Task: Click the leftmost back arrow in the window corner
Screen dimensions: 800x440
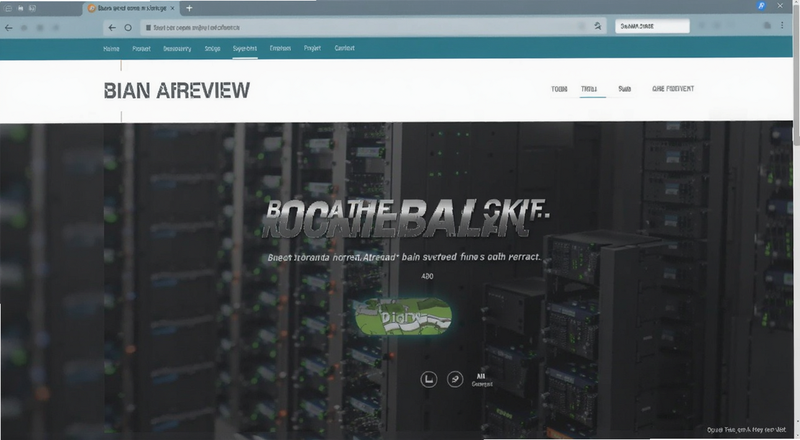Action: pos(8,28)
